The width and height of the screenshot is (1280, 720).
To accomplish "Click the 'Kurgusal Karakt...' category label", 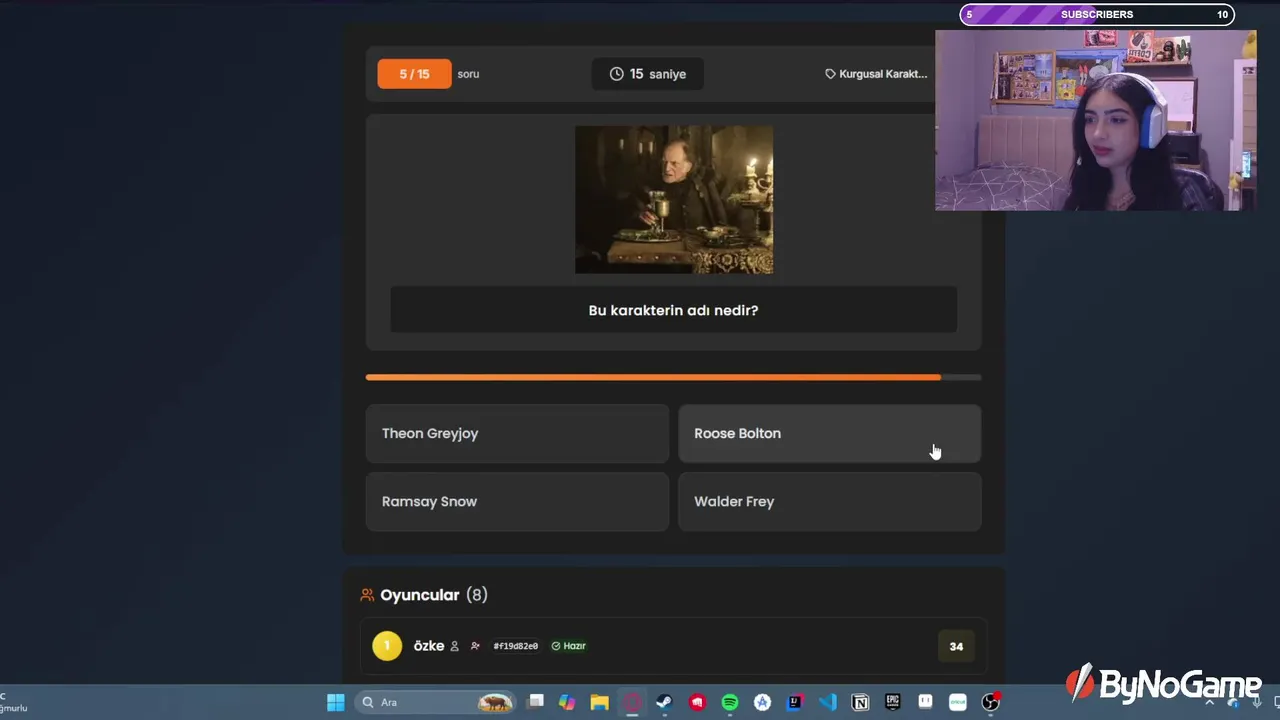I will [883, 74].
